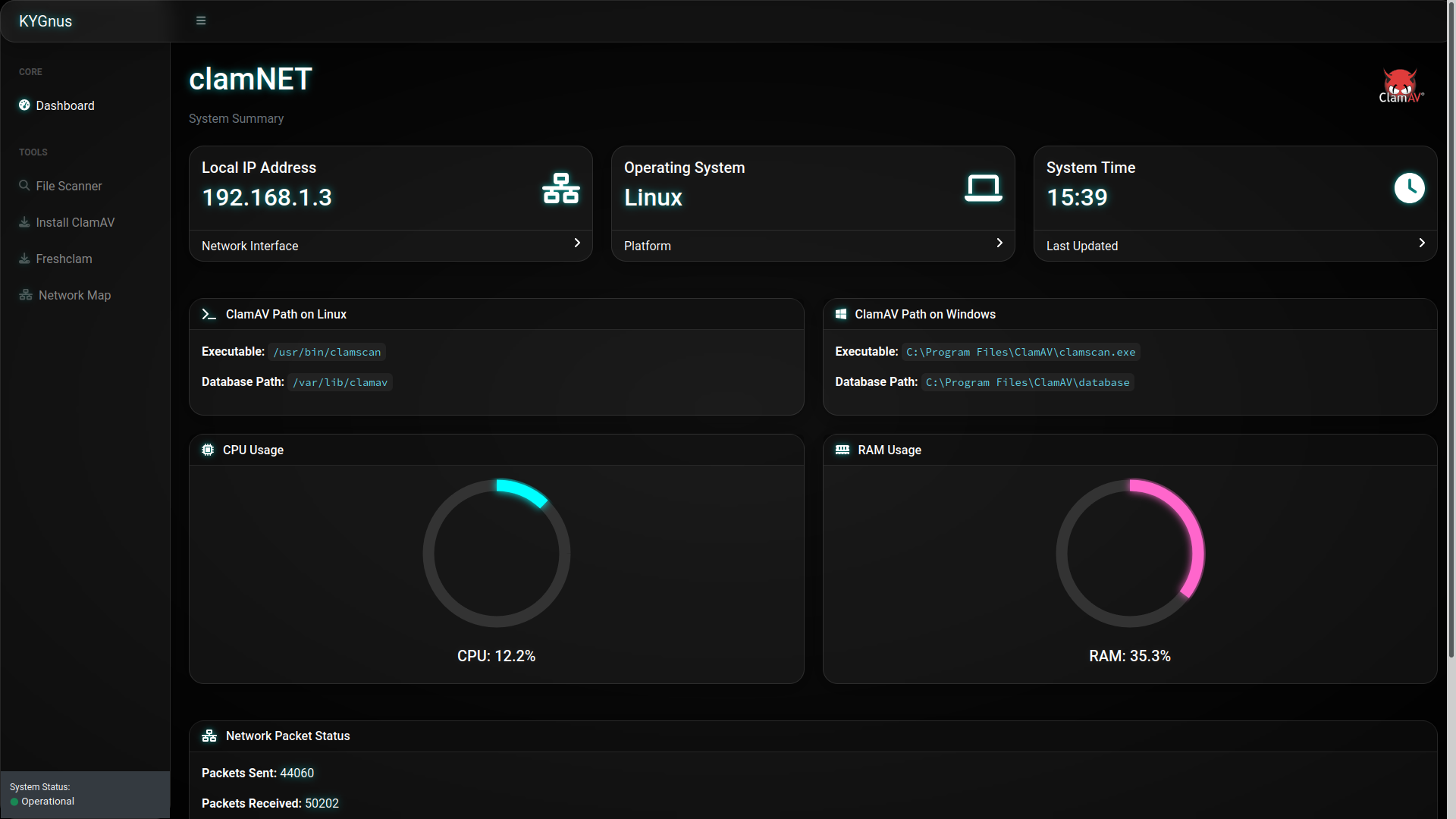Click the File Scanner magnifier icon
The width and height of the screenshot is (1456, 819).
pos(24,186)
